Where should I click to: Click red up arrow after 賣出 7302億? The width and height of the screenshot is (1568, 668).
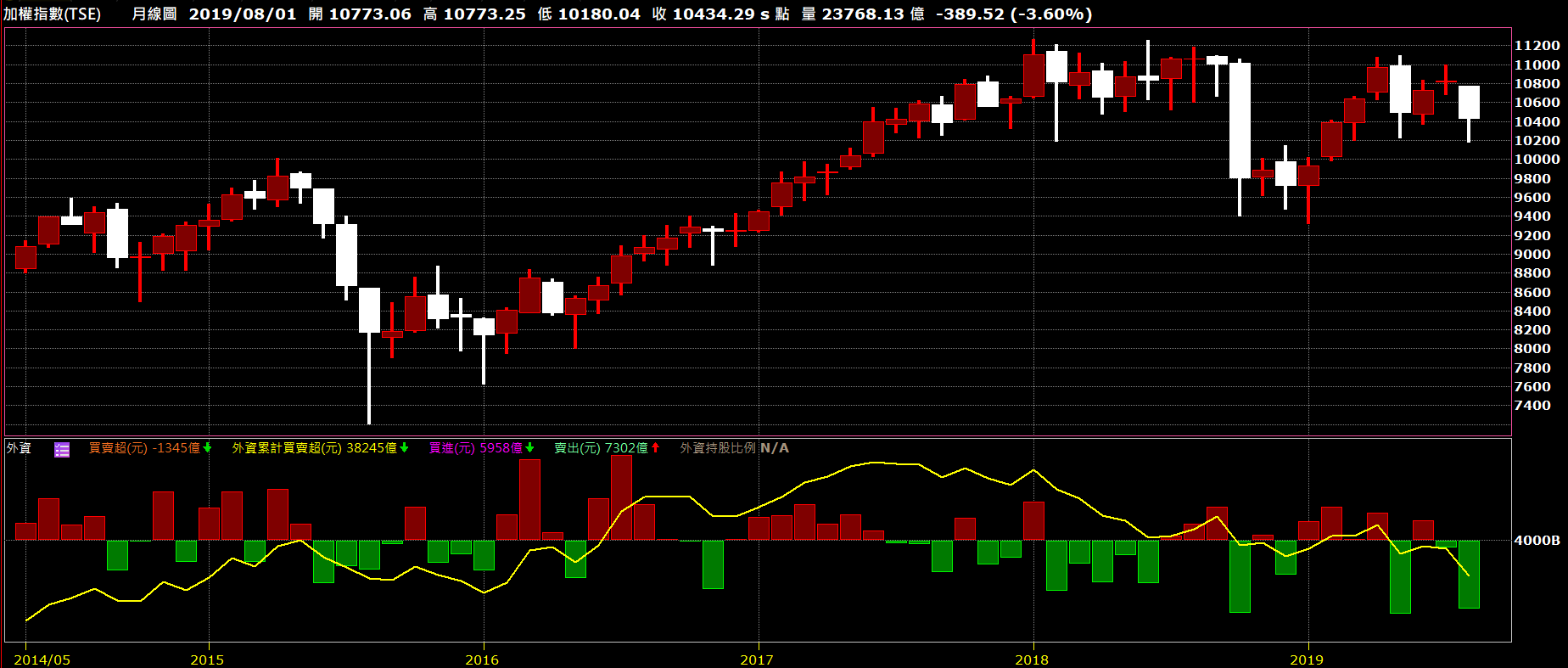pyautogui.click(x=656, y=448)
